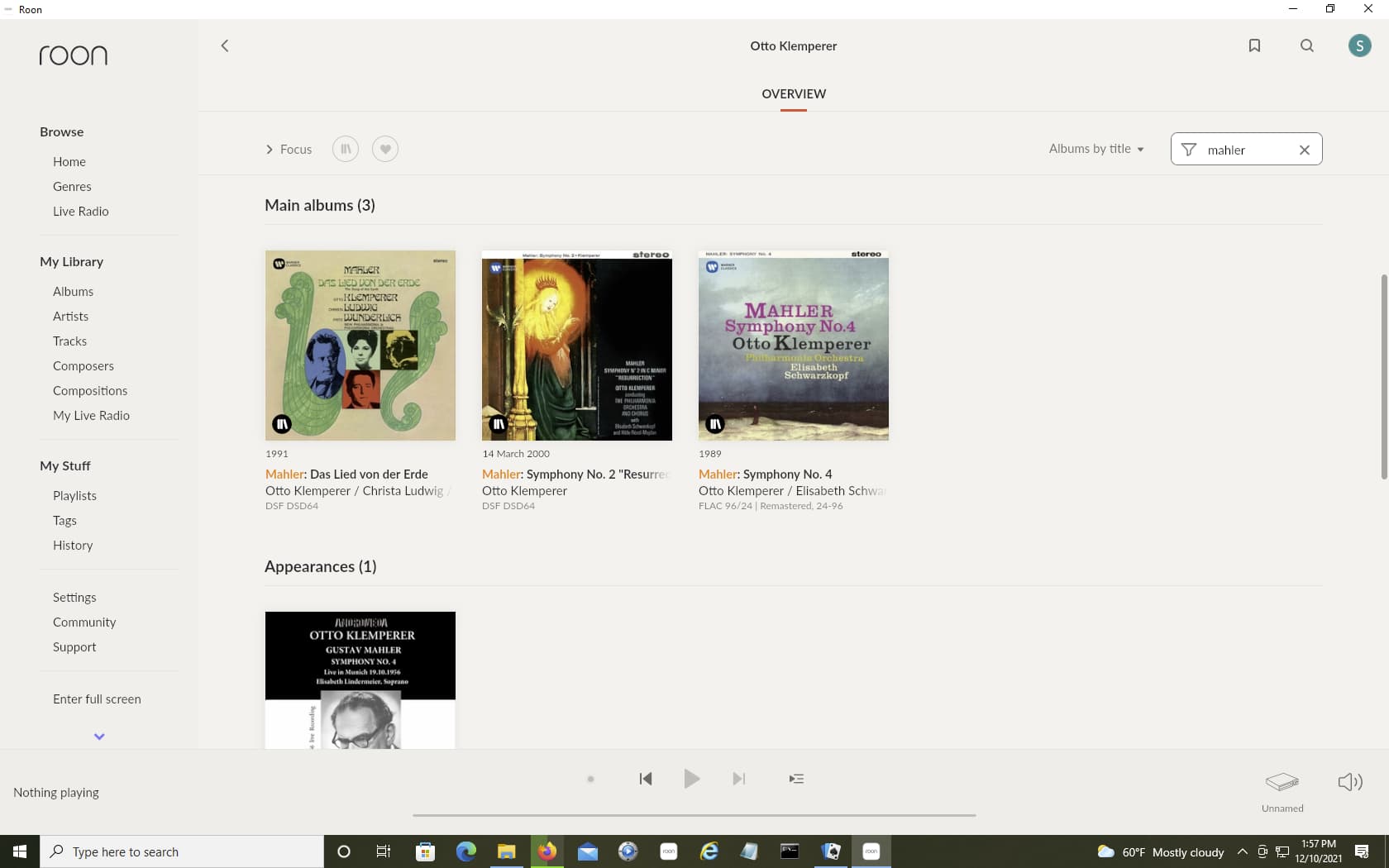The image size is (1389, 868).
Task: Open Das Lied von der Erde cover
Action: pos(360,346)
